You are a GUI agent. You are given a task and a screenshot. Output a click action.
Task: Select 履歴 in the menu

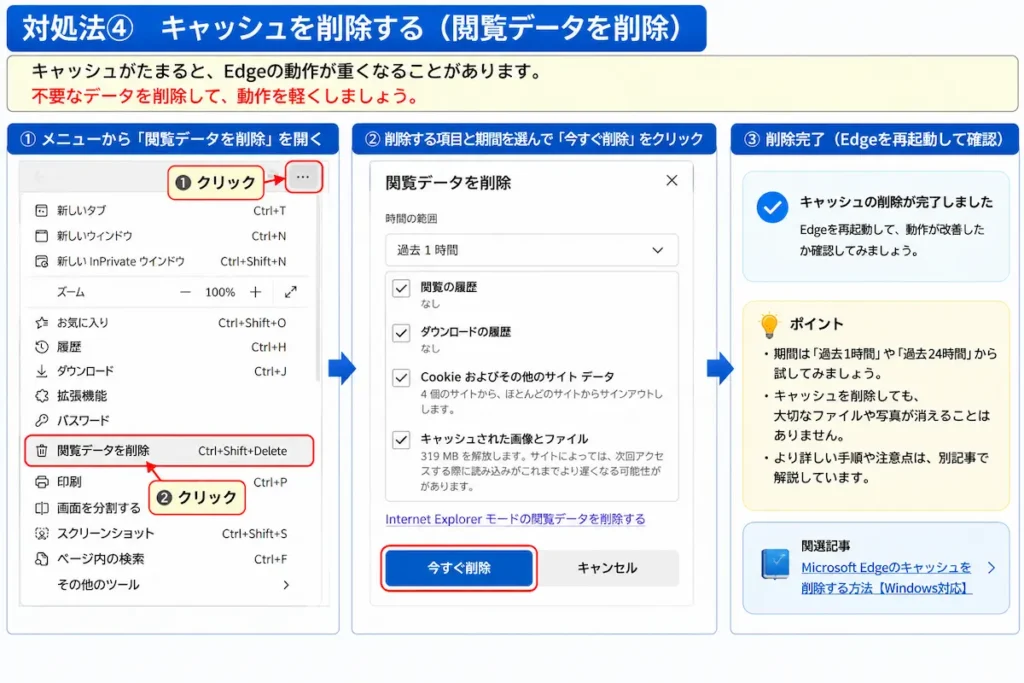pyautogui.click(x=161, y=347)
